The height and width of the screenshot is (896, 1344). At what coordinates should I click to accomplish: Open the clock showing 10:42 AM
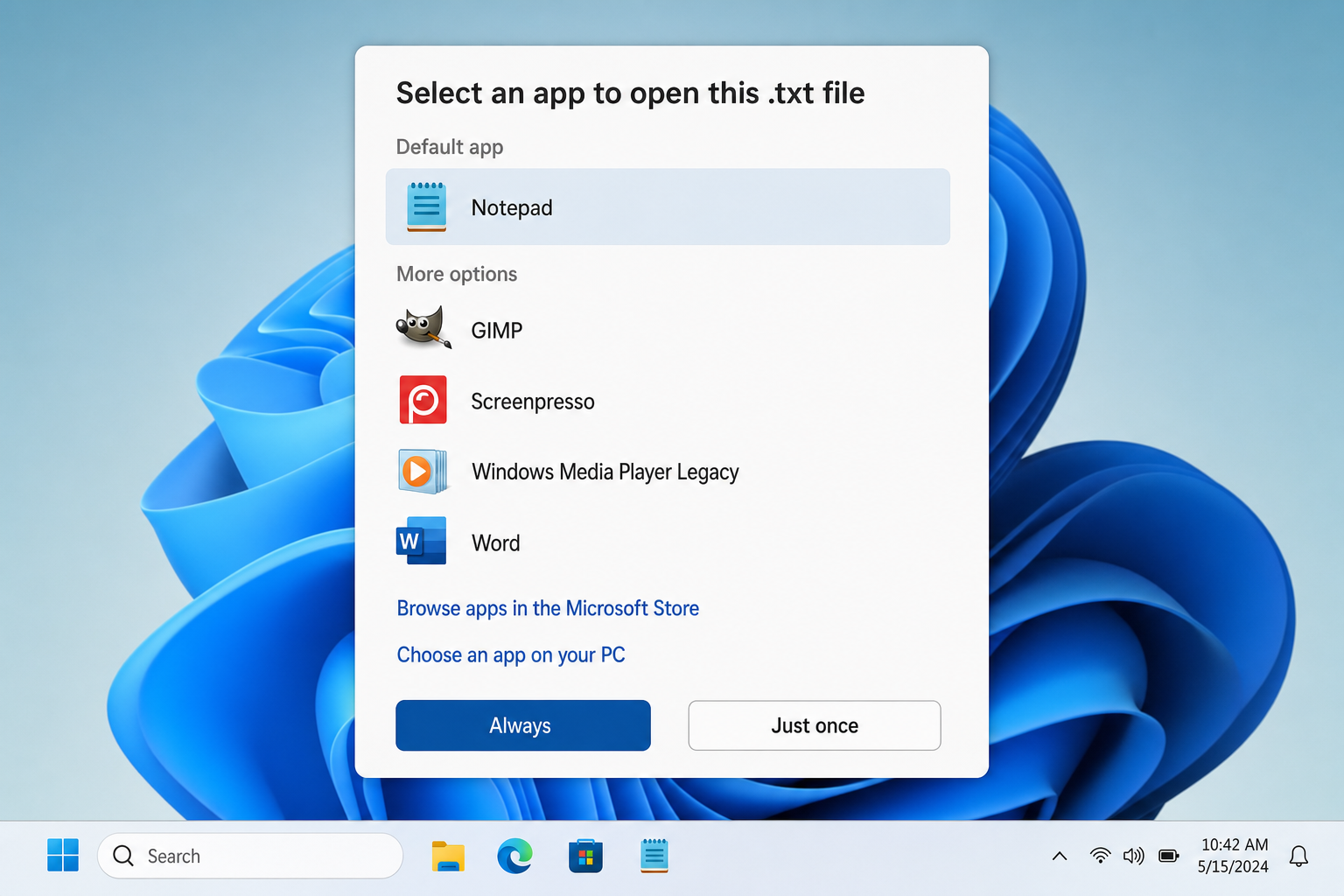click(x=1235, y=844)
